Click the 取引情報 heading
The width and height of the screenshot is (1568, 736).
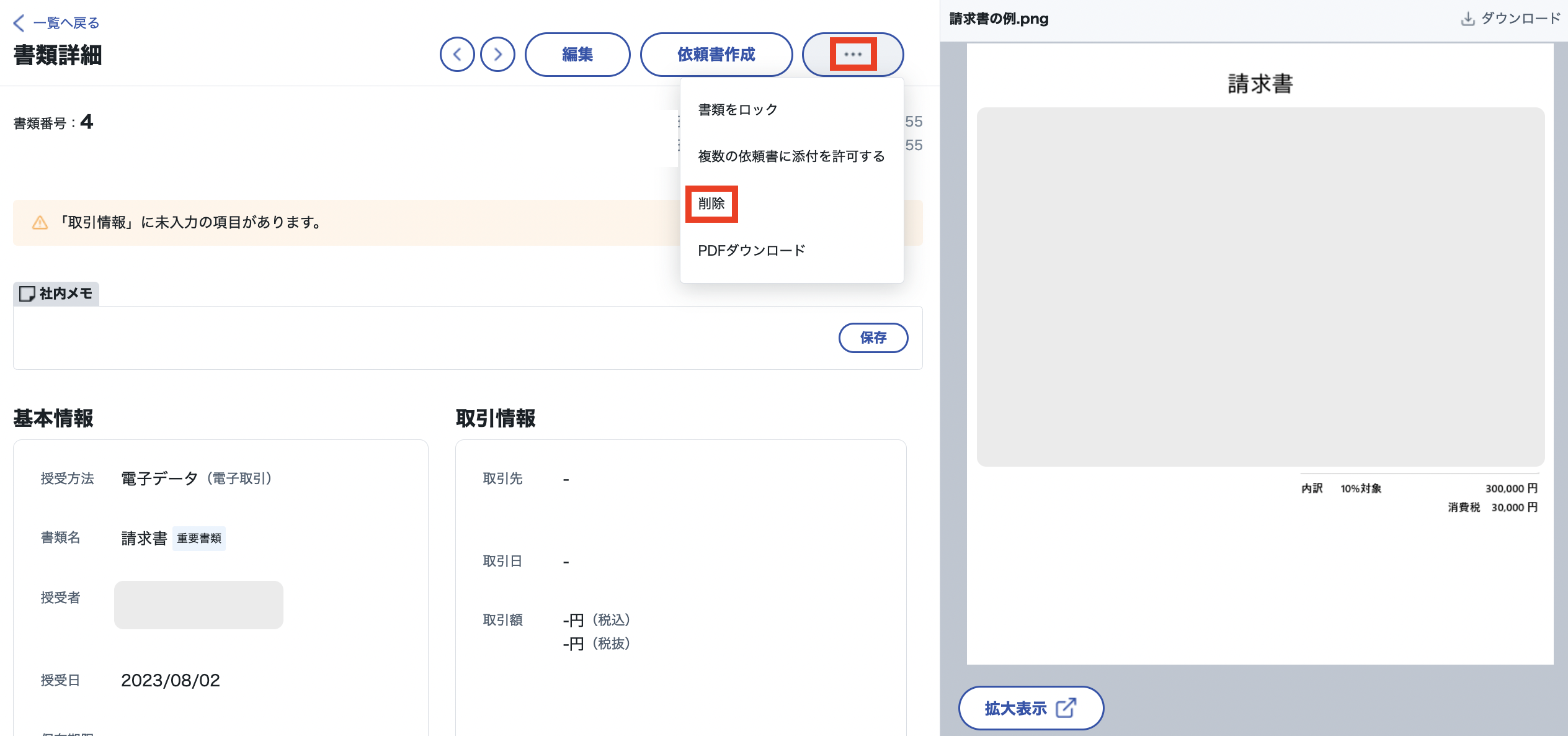[x=496, y=418]
